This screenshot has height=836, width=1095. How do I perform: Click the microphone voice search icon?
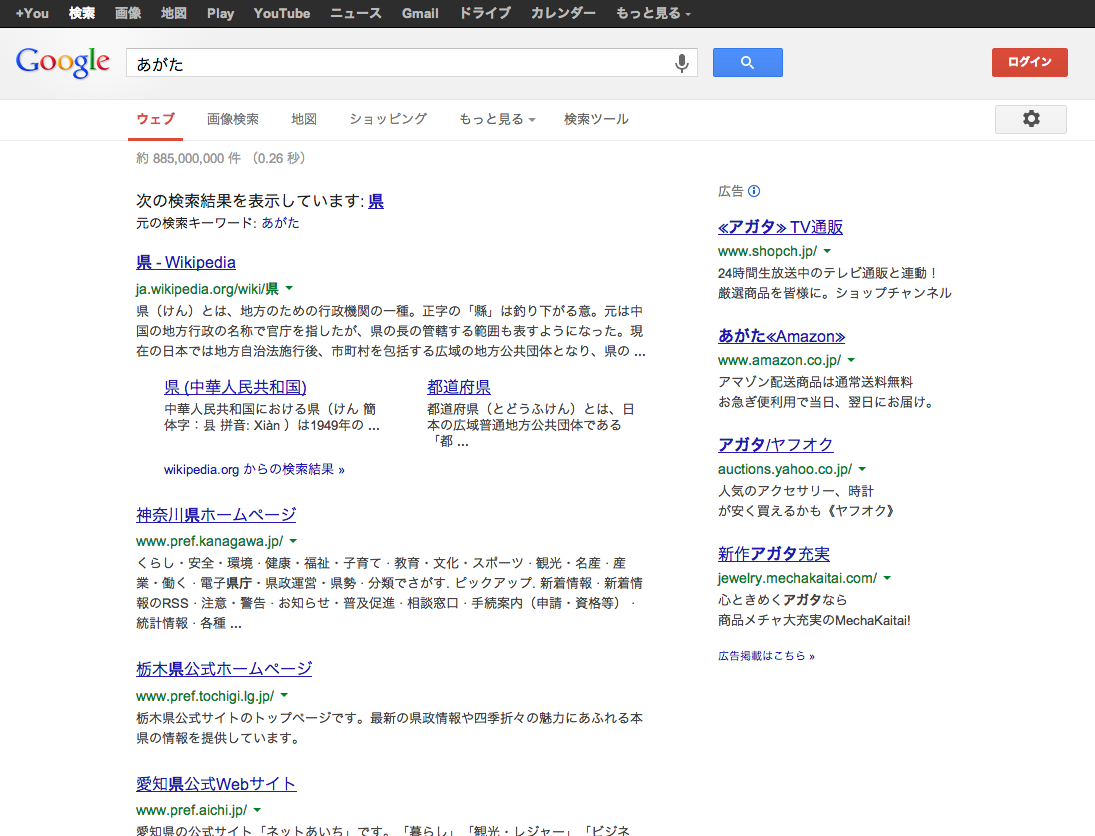coord(682,63)
